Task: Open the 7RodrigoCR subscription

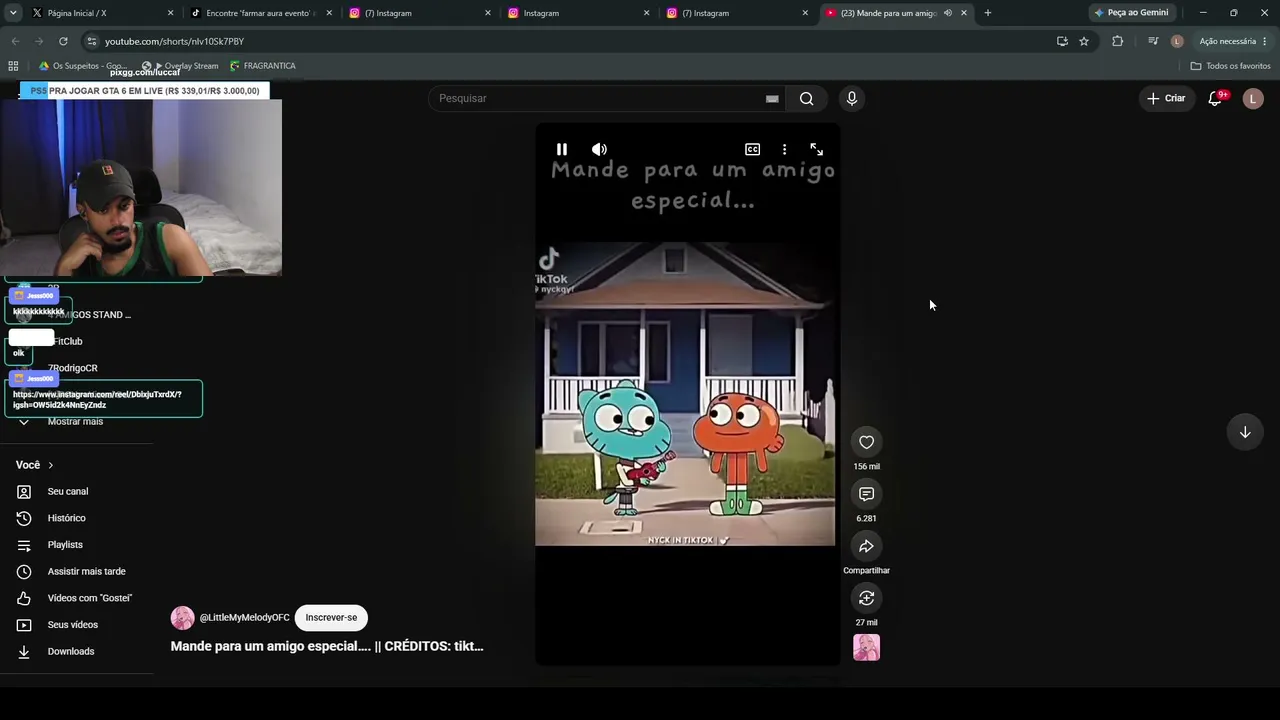Action: click(73, 368)
